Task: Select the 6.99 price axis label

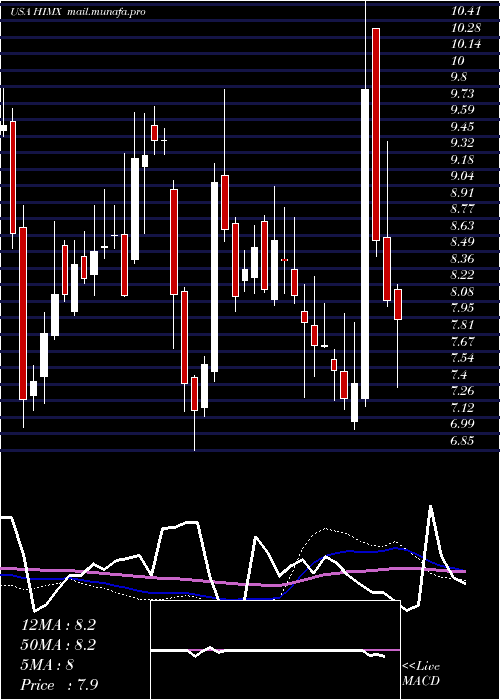Action: [463, 425]
